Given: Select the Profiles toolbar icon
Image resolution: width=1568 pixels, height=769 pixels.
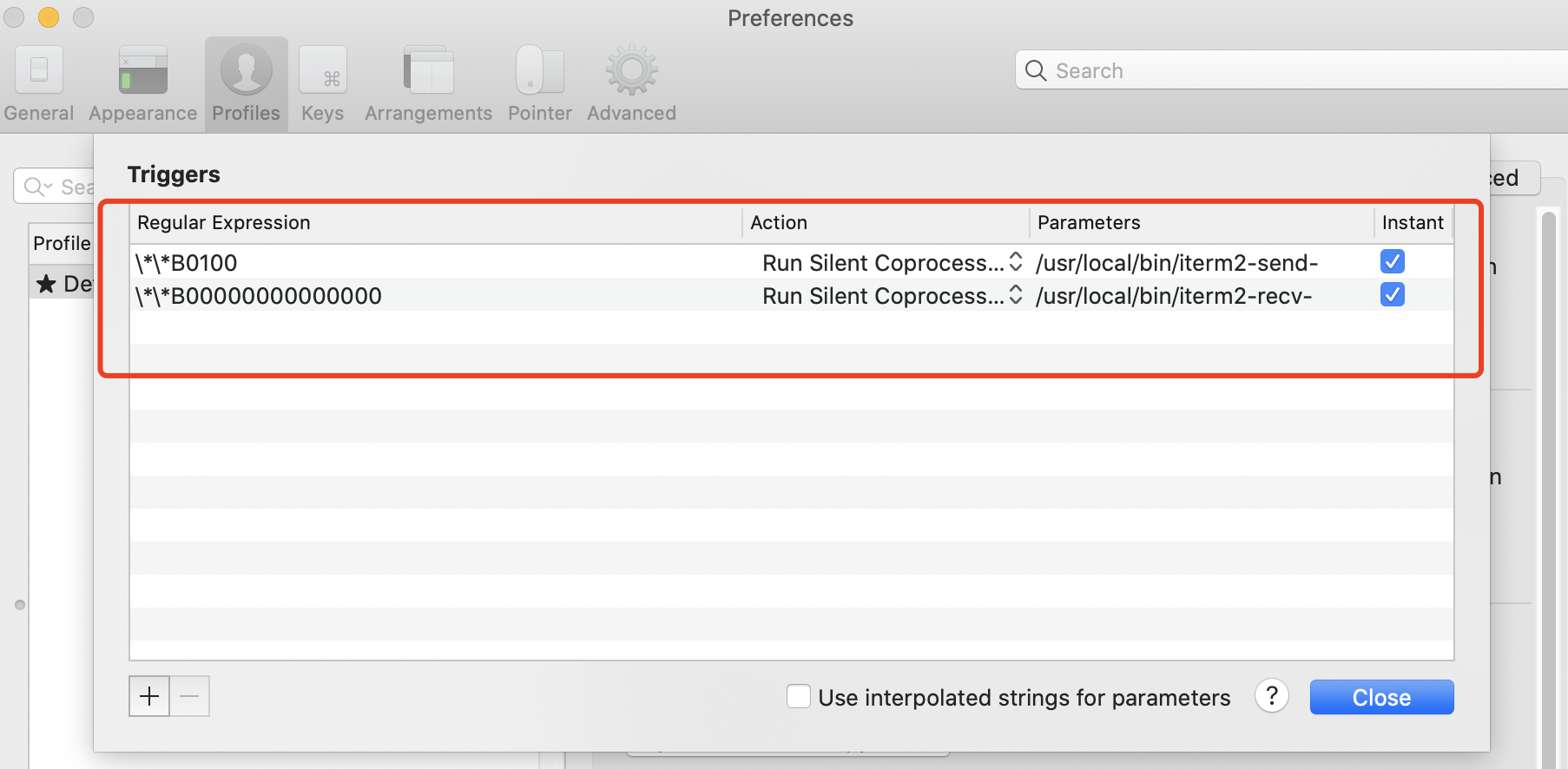Looking at the screenshot, I should click(247, 84).
